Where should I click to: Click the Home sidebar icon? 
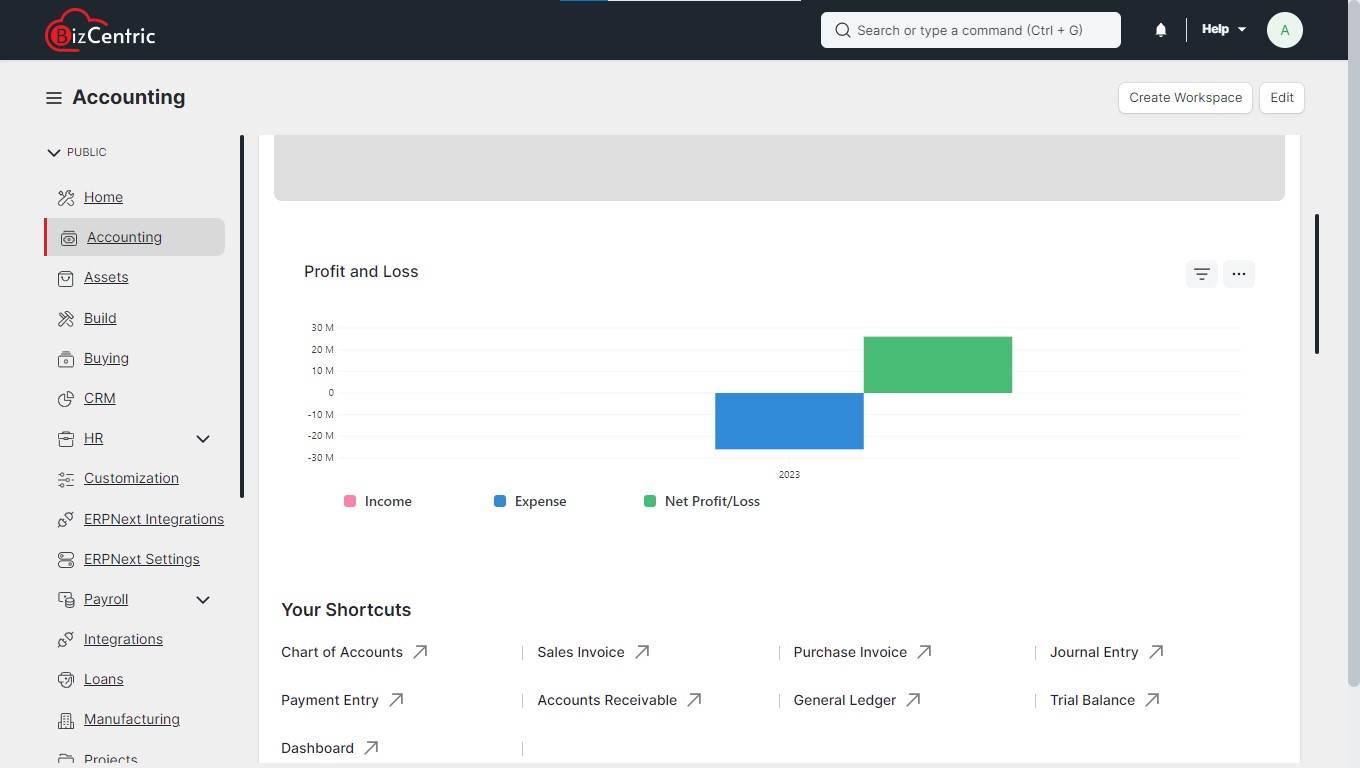click(66, 198)
